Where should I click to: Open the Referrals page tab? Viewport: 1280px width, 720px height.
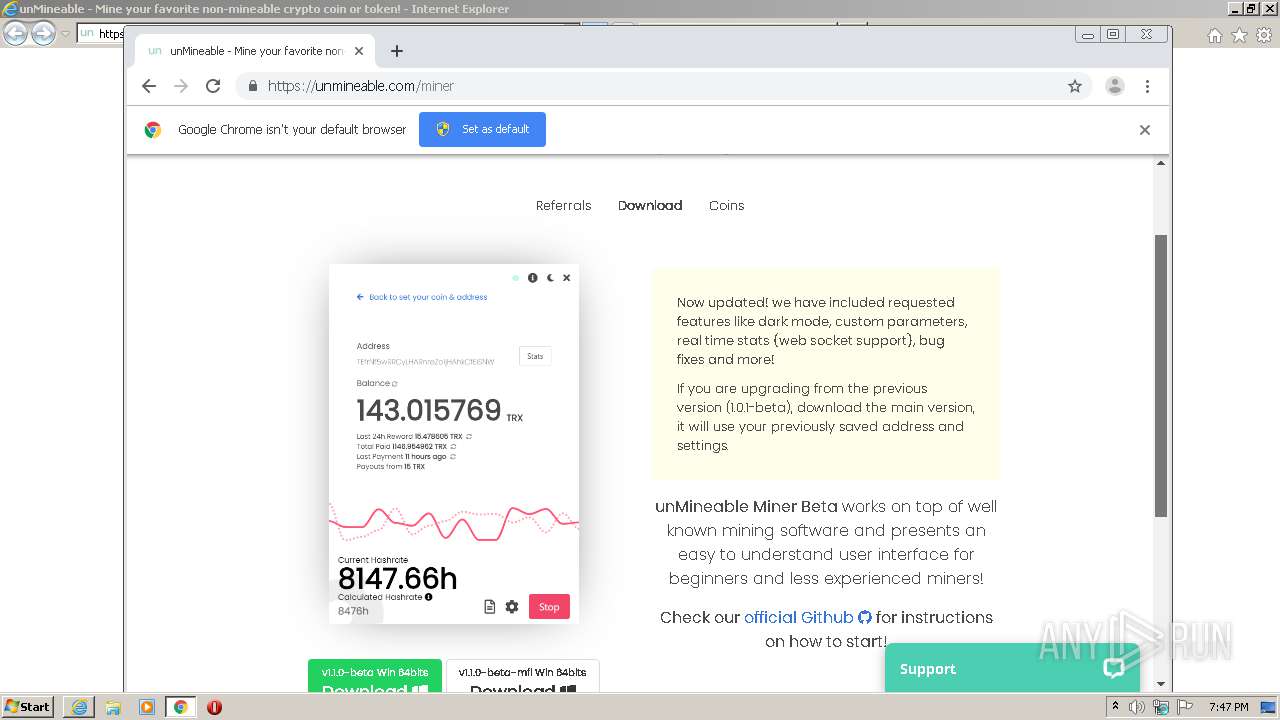pyautogui.click(x=564, y=205)
